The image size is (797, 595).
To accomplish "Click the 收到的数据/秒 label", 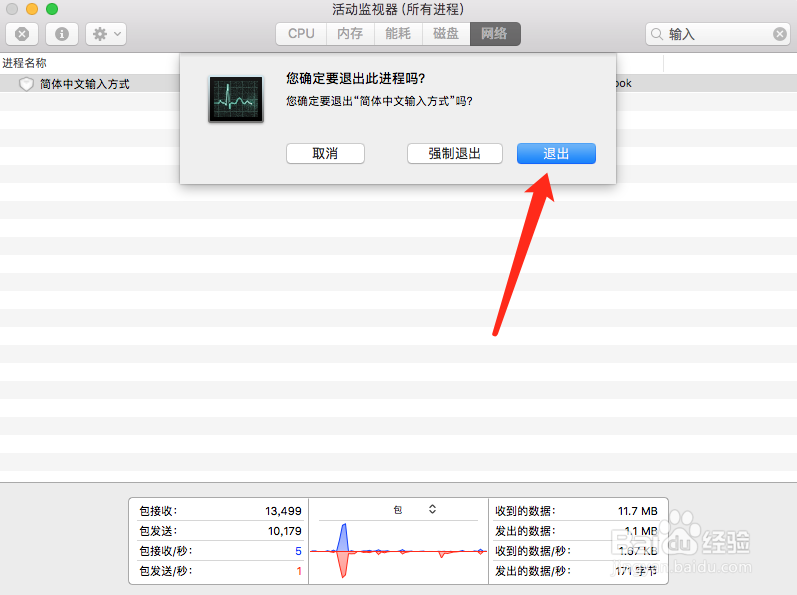I will (533, 551).
